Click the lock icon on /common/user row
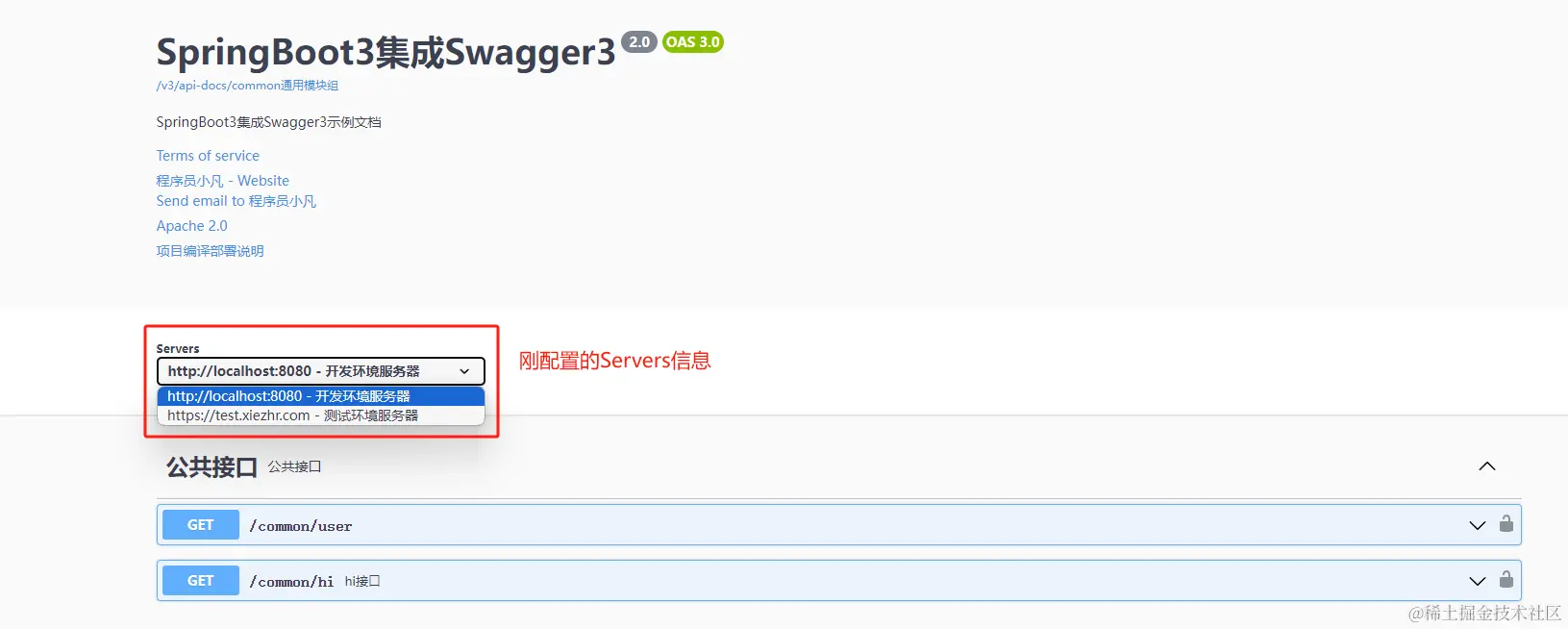This screenshot has height=629, width=1568. coord(1506,524)
